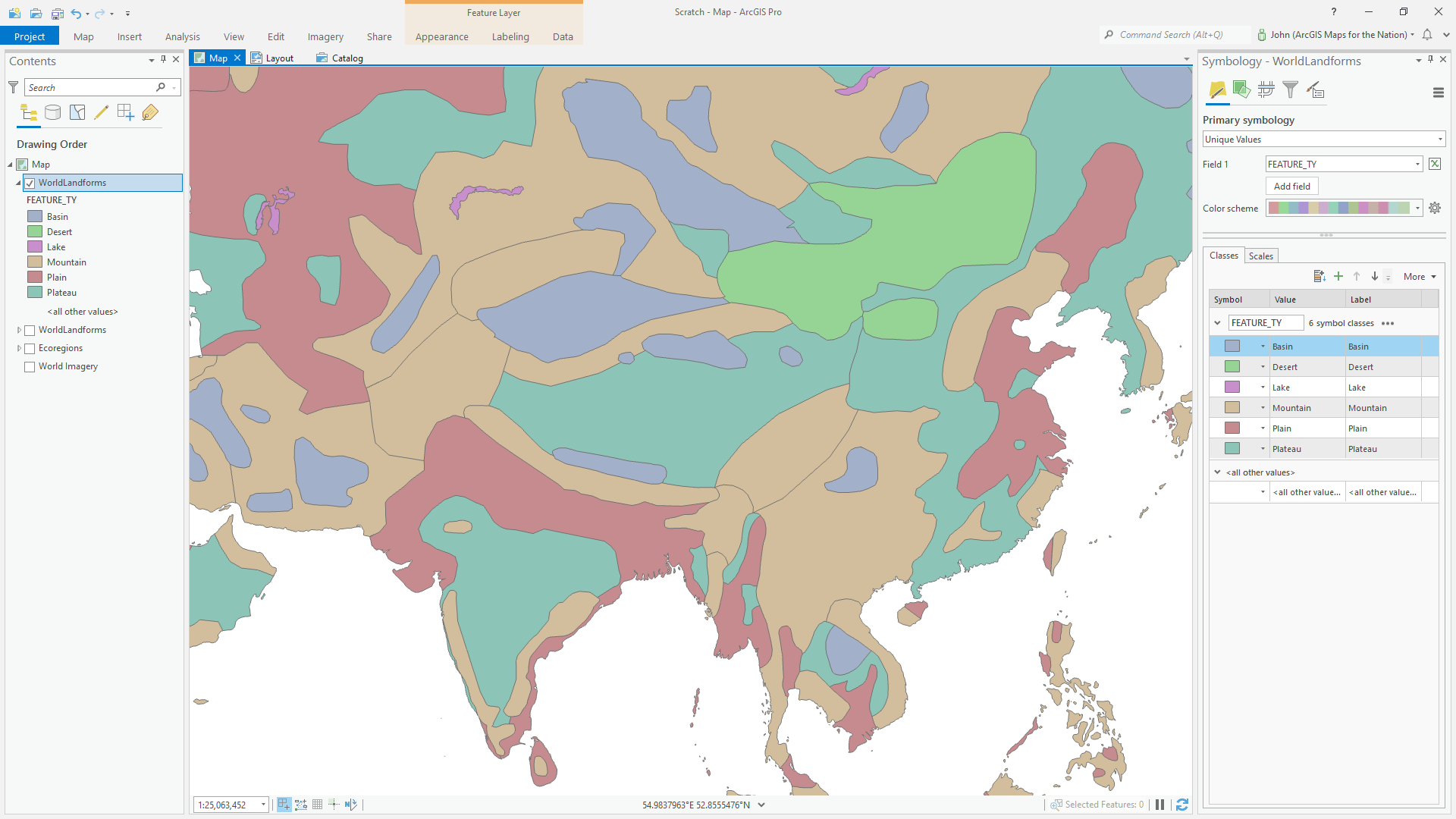This screenshot has width=1456, height=819.
Task: Click List By Selection icon
Action: pos(77,113)
